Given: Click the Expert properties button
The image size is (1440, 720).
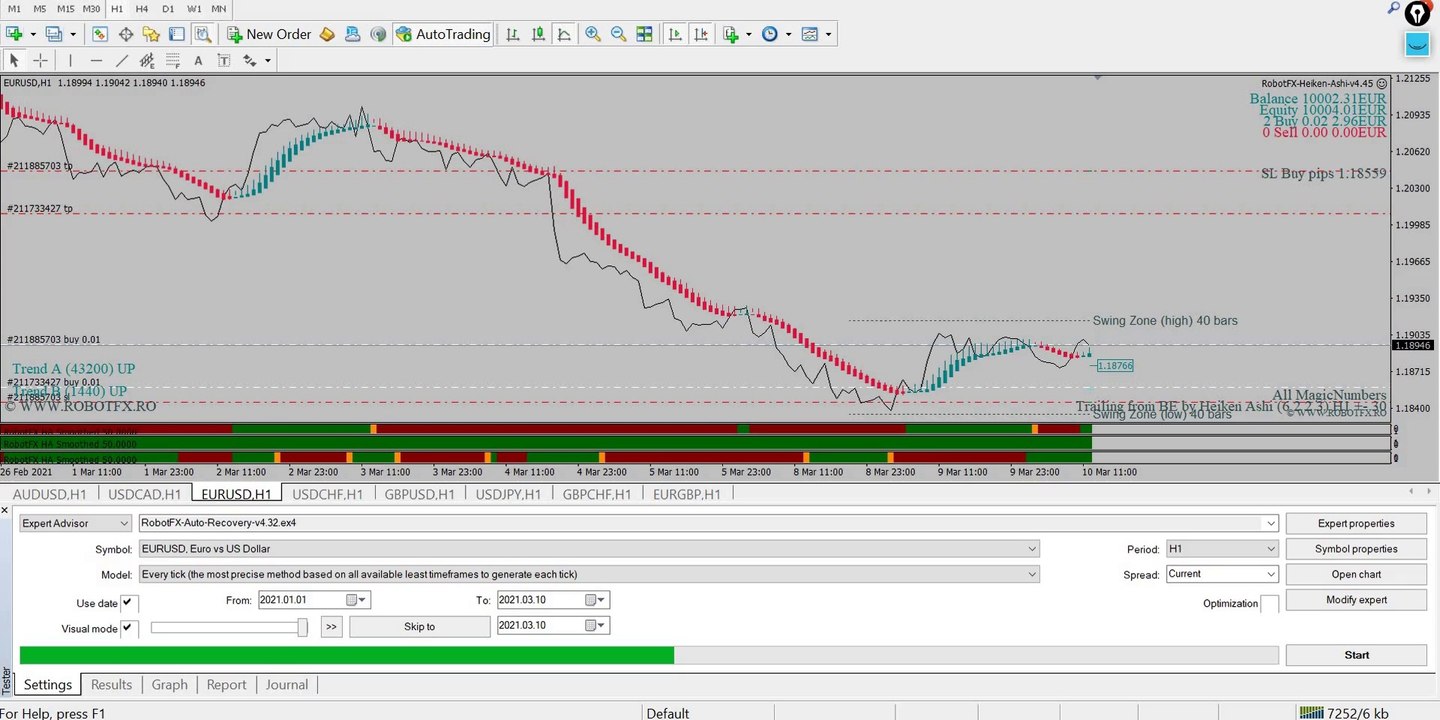Looking at the screenshot, I should (x=1356, y=523).
